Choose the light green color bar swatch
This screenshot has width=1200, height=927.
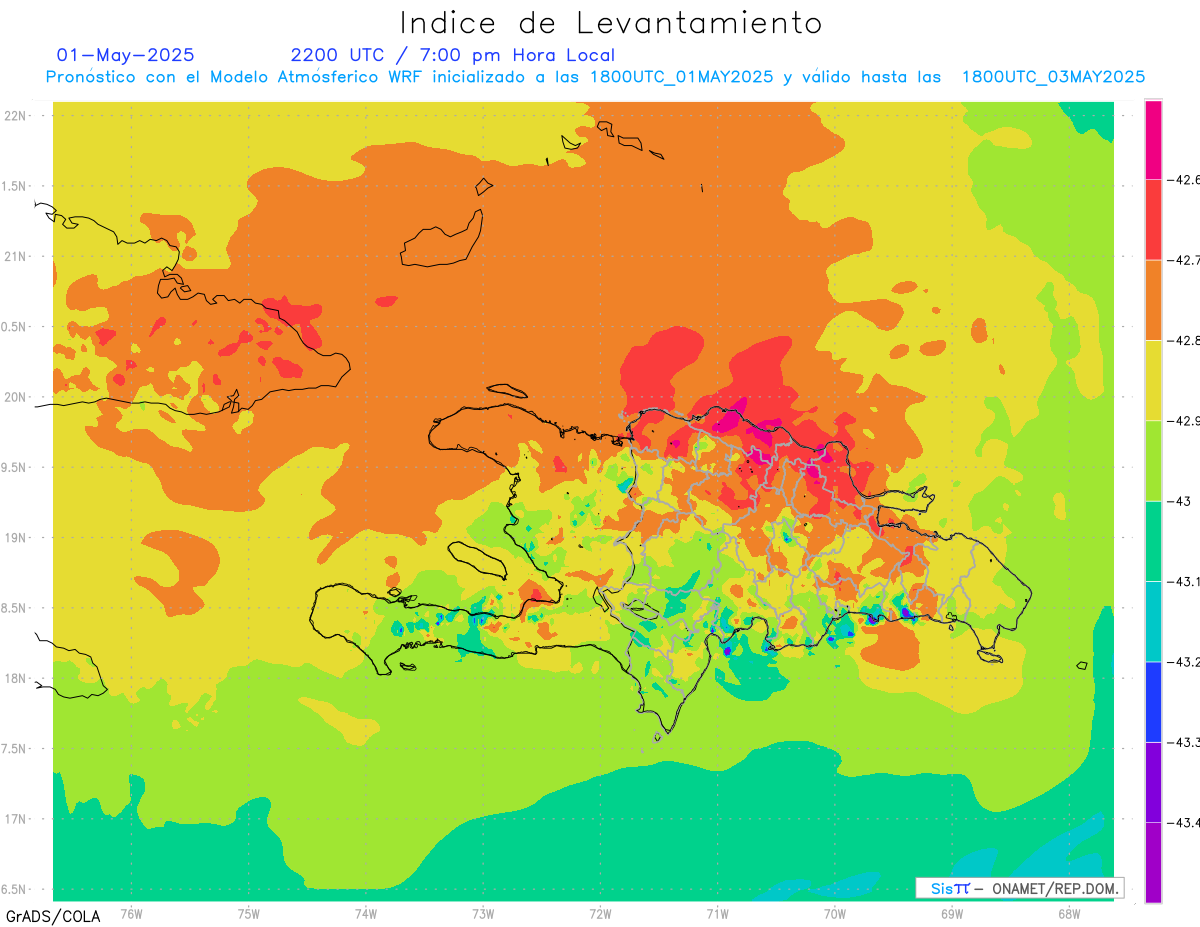click(x=1153, y=460)
